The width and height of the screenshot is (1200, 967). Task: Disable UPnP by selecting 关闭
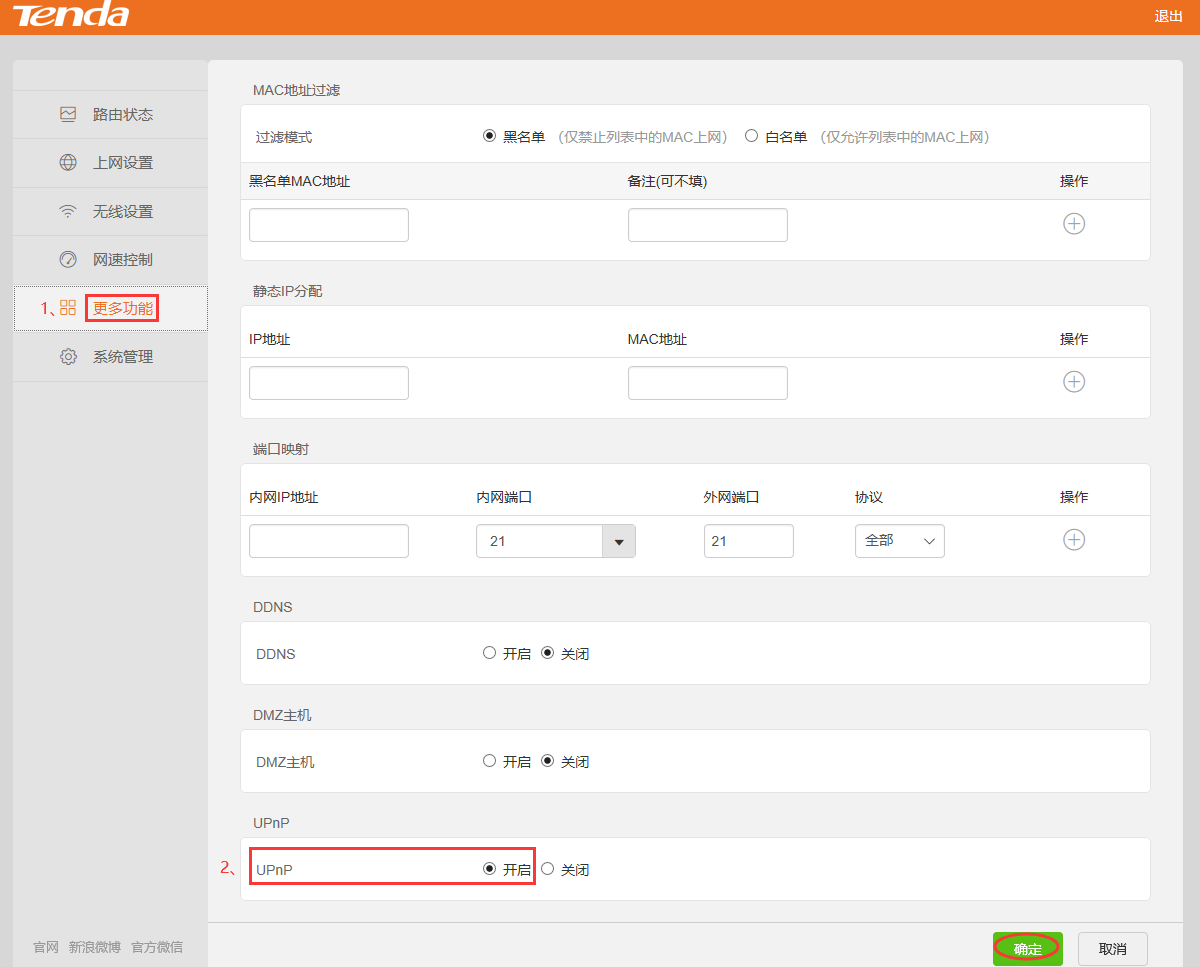[x=548, y=869]
